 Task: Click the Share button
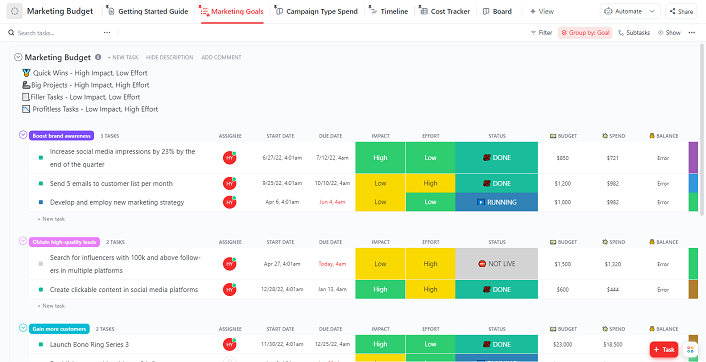click(681, 11)
